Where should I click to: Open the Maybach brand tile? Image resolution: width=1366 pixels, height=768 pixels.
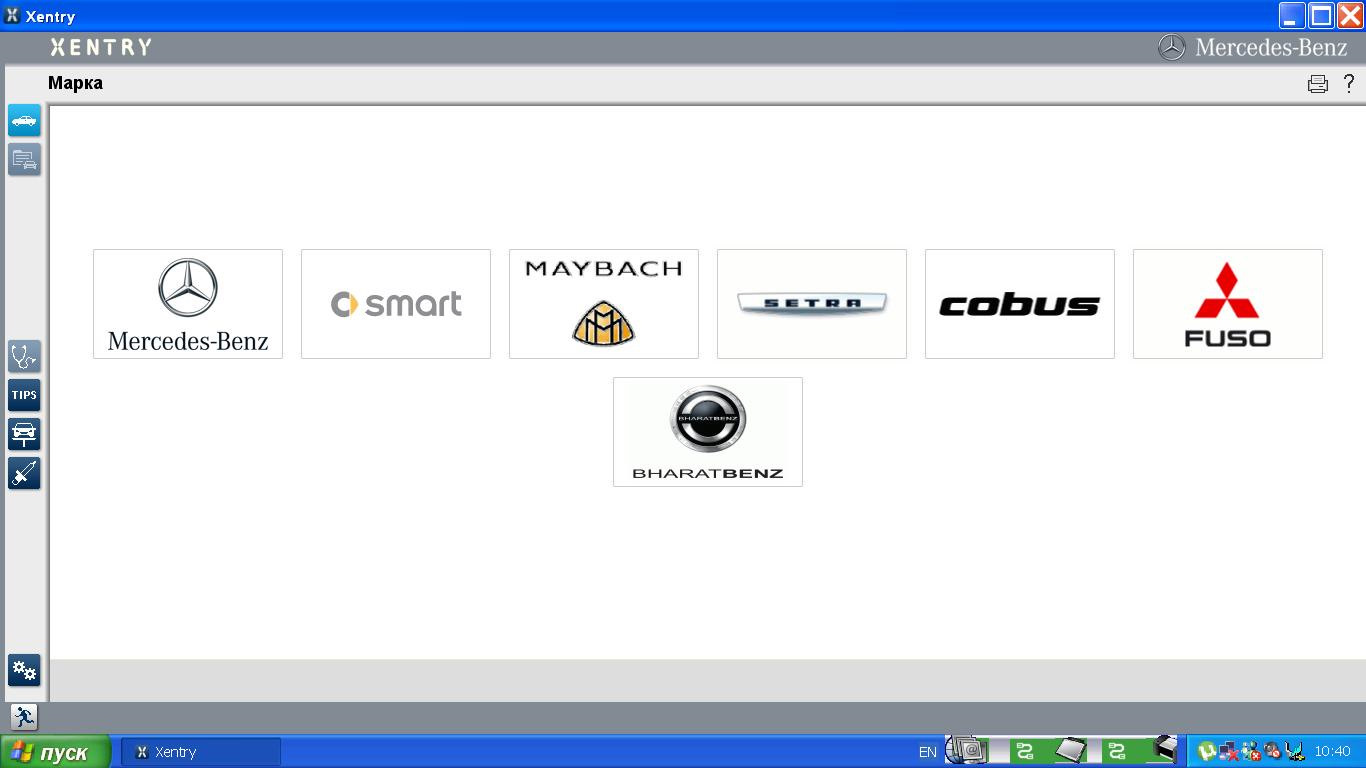point(604,304)
